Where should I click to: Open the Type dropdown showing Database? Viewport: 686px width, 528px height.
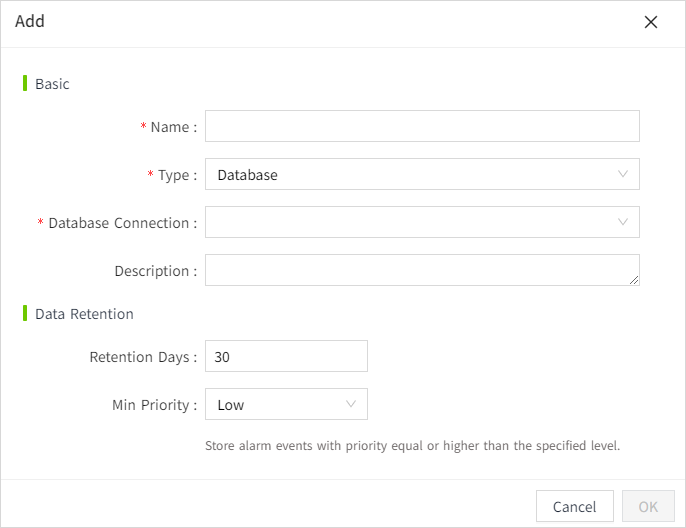pyautogui.click(x=421, y=174)
